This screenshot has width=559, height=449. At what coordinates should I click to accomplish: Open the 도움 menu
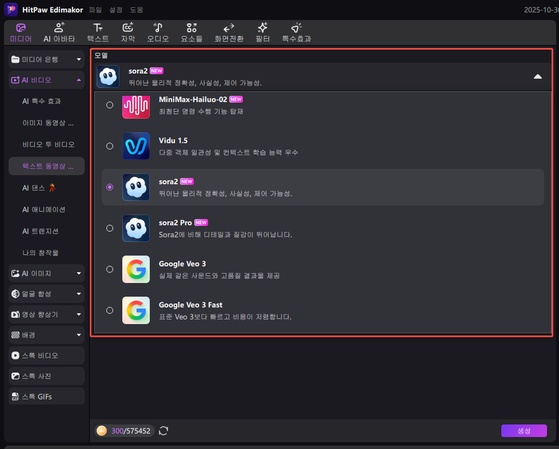[x=136, y=10]
